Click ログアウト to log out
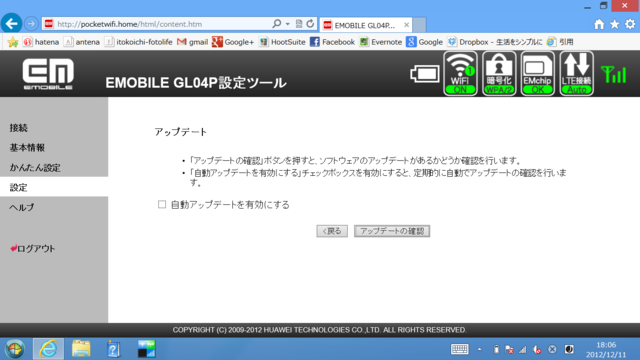This screenshot has width=640, height=360. click(33, 248)
